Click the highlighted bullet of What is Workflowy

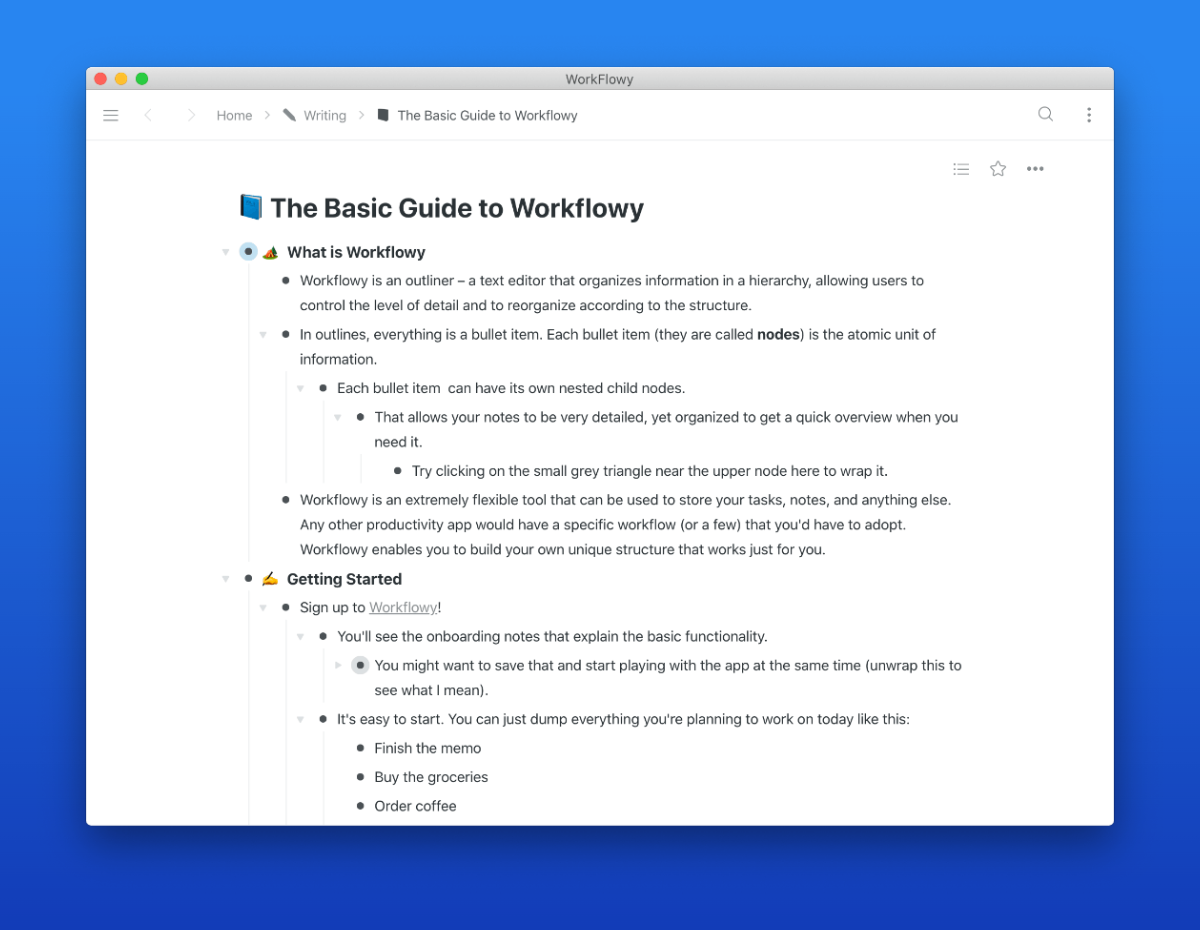(248, 252)
